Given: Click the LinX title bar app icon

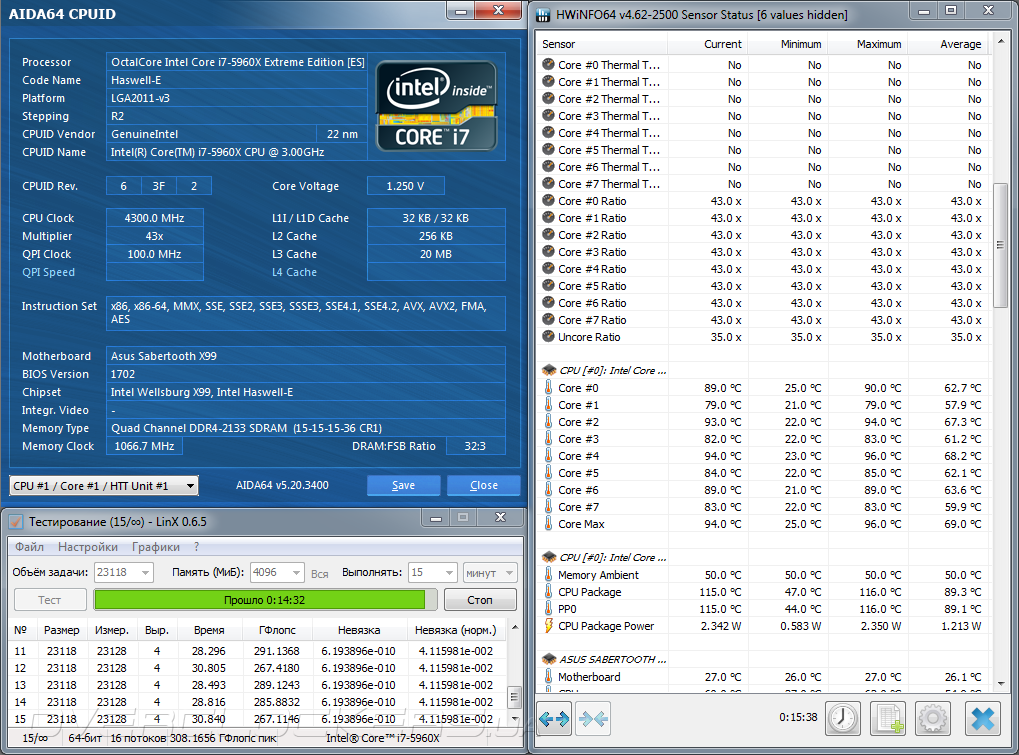Looking at the screenshot, I should pos(16,521).
